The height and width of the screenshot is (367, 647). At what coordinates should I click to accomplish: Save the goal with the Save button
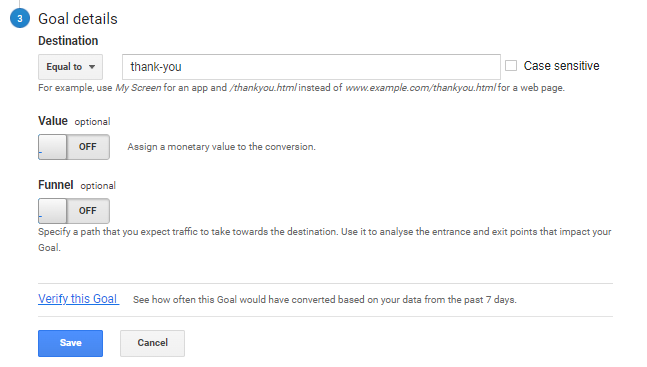click(71, 343)
